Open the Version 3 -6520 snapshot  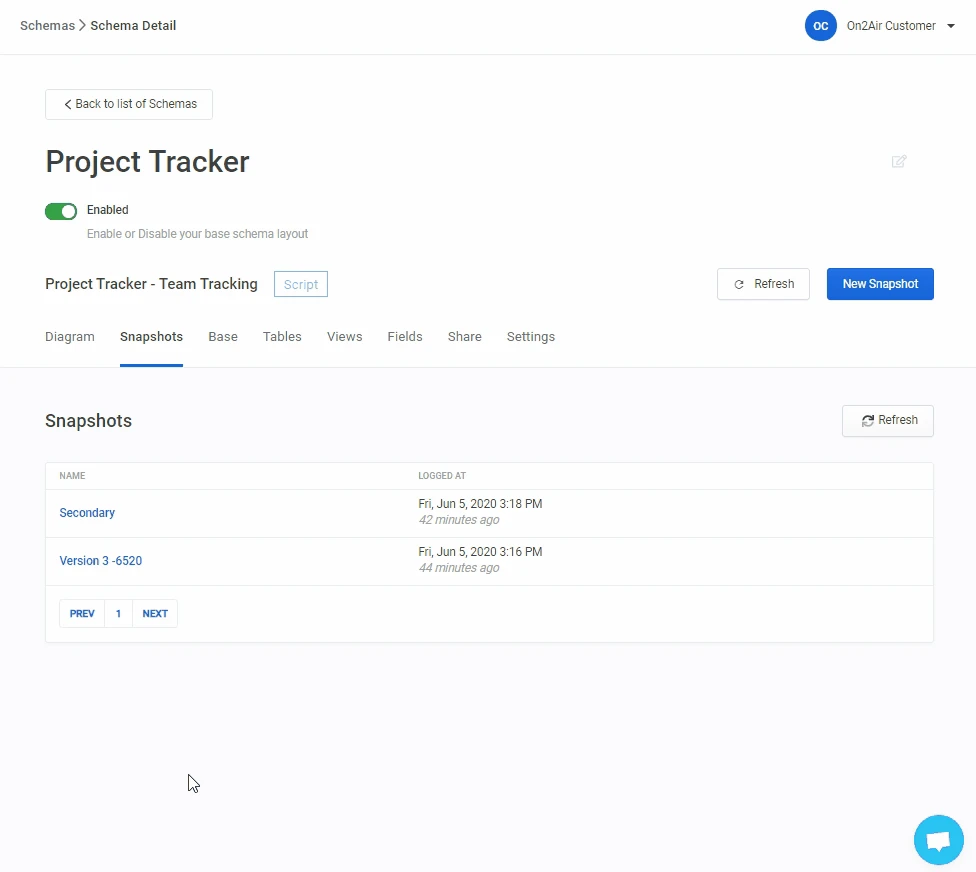pyautogui.click(x=100, y=561)
